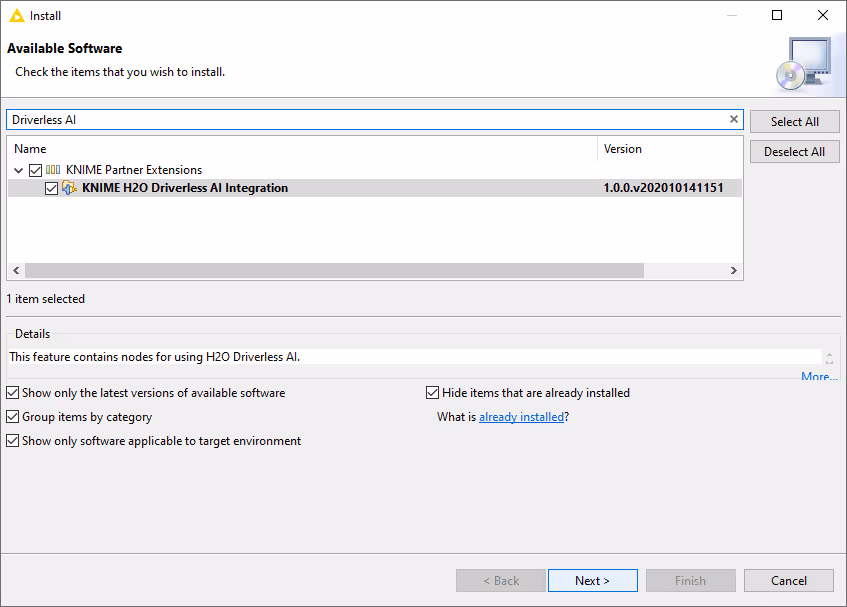Toggle Hide items that are already installed
Viewport: 847px width, 607px height.
point(433,393)
